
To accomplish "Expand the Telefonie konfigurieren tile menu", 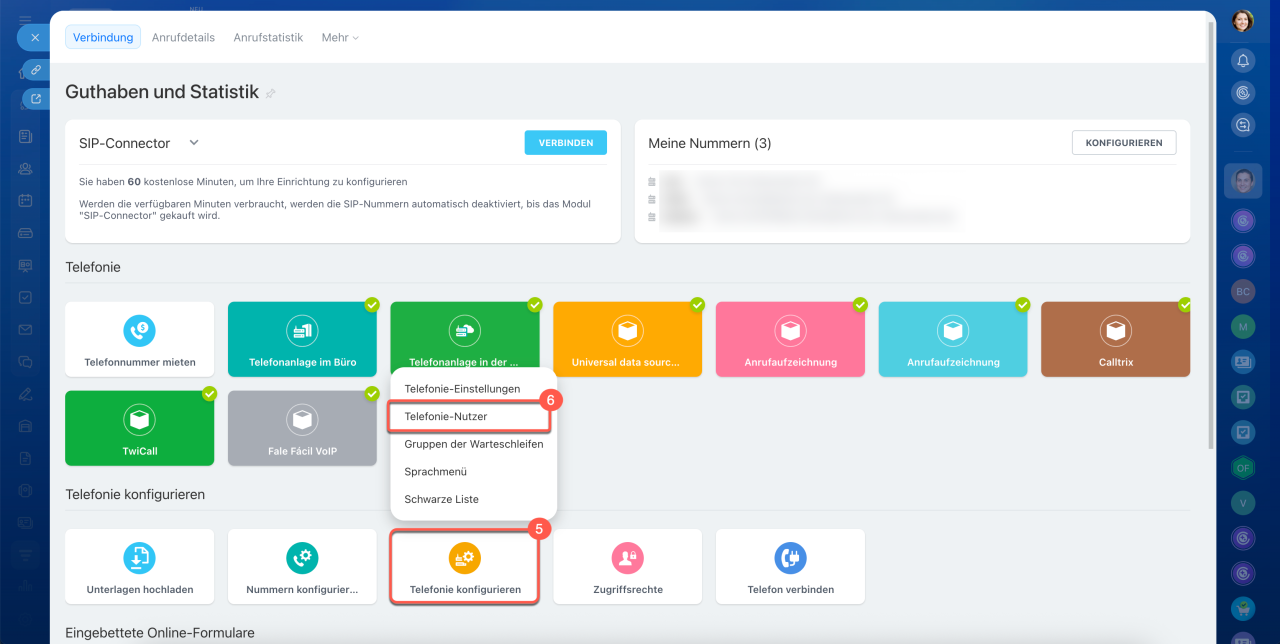I will (465, 567).
